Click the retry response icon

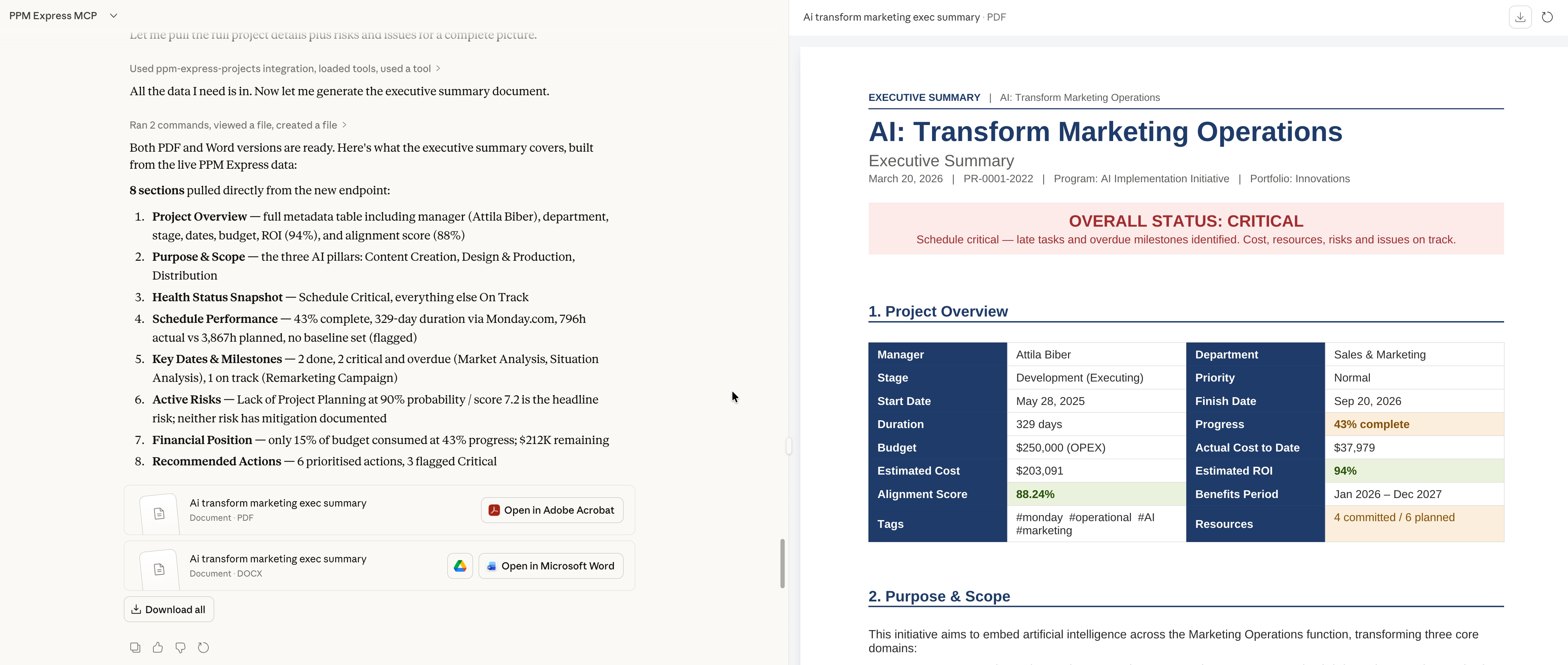pos(203,647)
